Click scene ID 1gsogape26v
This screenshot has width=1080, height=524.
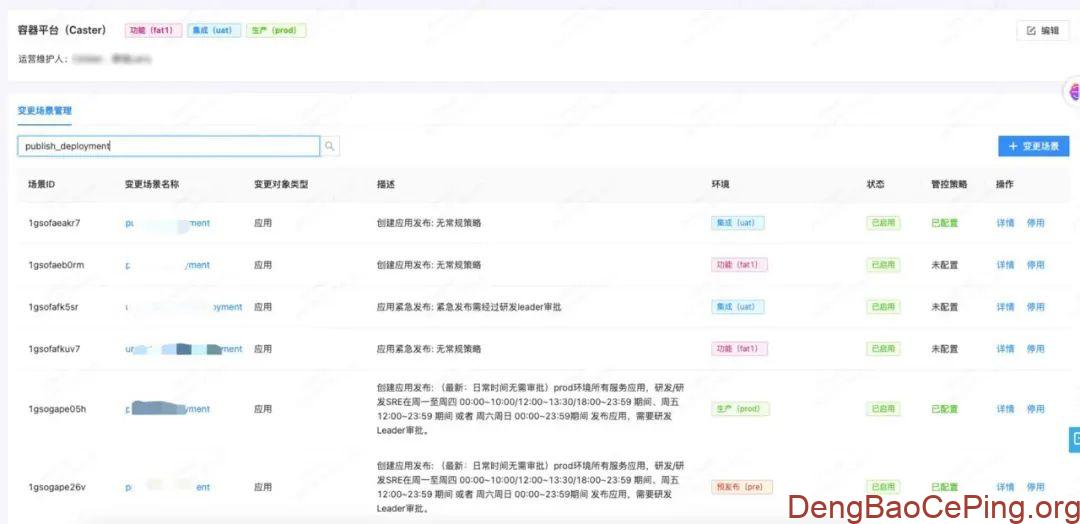click(x=56, y=487)
